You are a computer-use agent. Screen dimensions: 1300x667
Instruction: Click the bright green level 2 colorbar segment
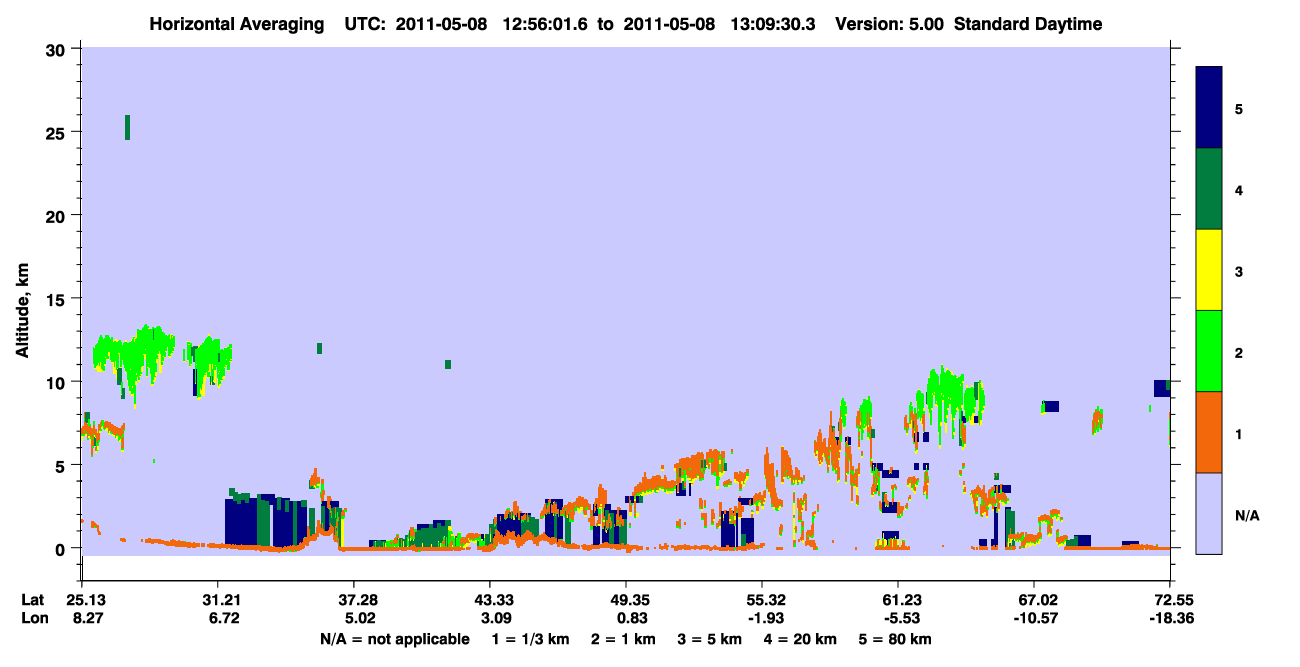[1209, 351]
